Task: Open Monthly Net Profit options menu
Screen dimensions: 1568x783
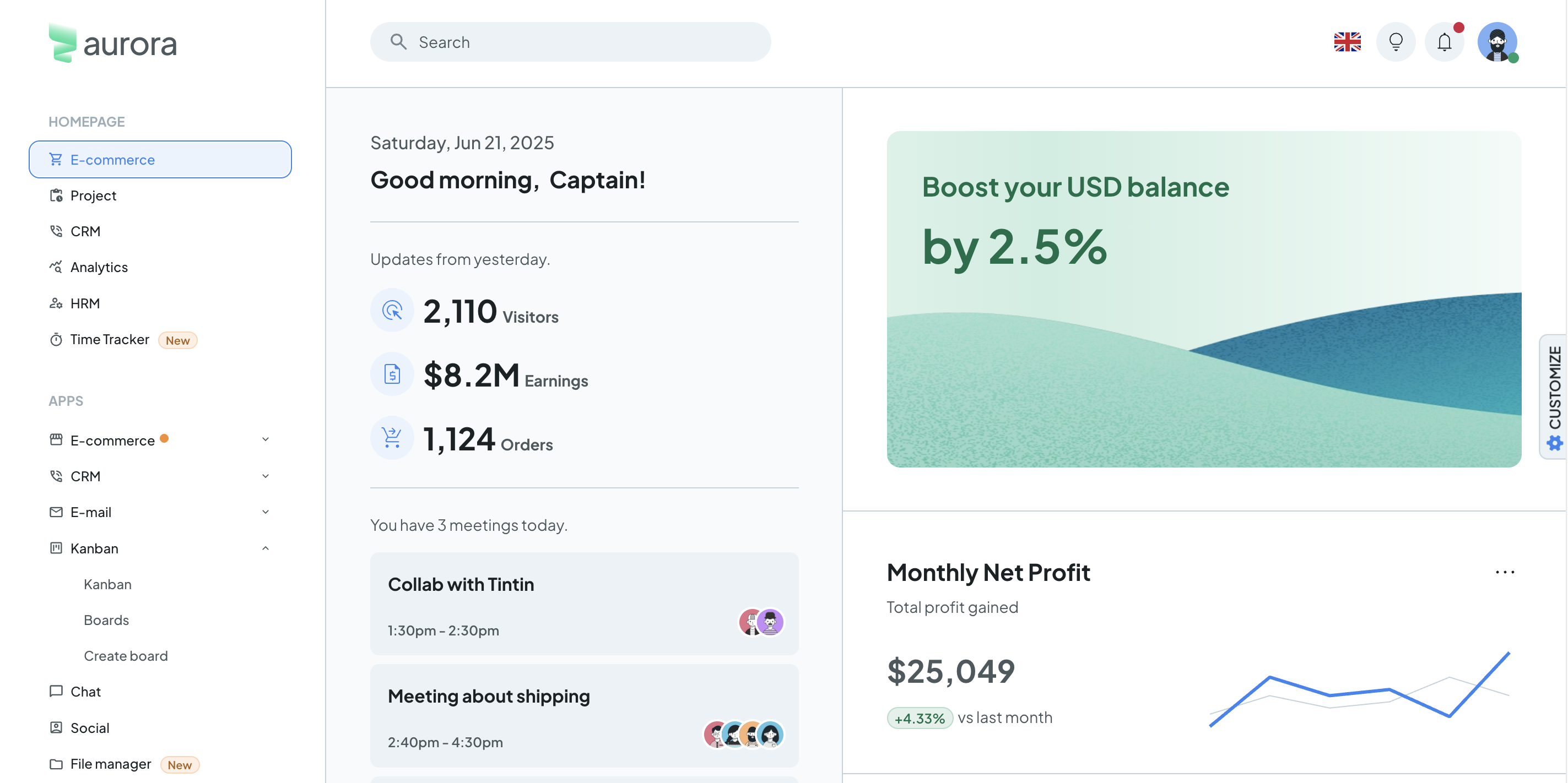Action: pos(1505,572)
